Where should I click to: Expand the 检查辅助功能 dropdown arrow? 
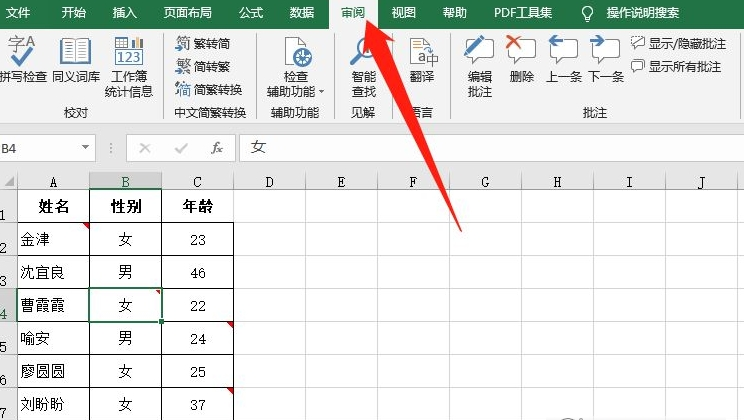(x=321, y=92)
